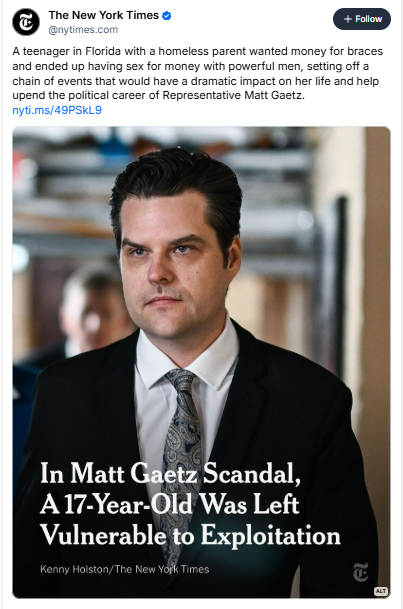
Task: Open the ALT text badge on image
Action: (x=380, y=591)
